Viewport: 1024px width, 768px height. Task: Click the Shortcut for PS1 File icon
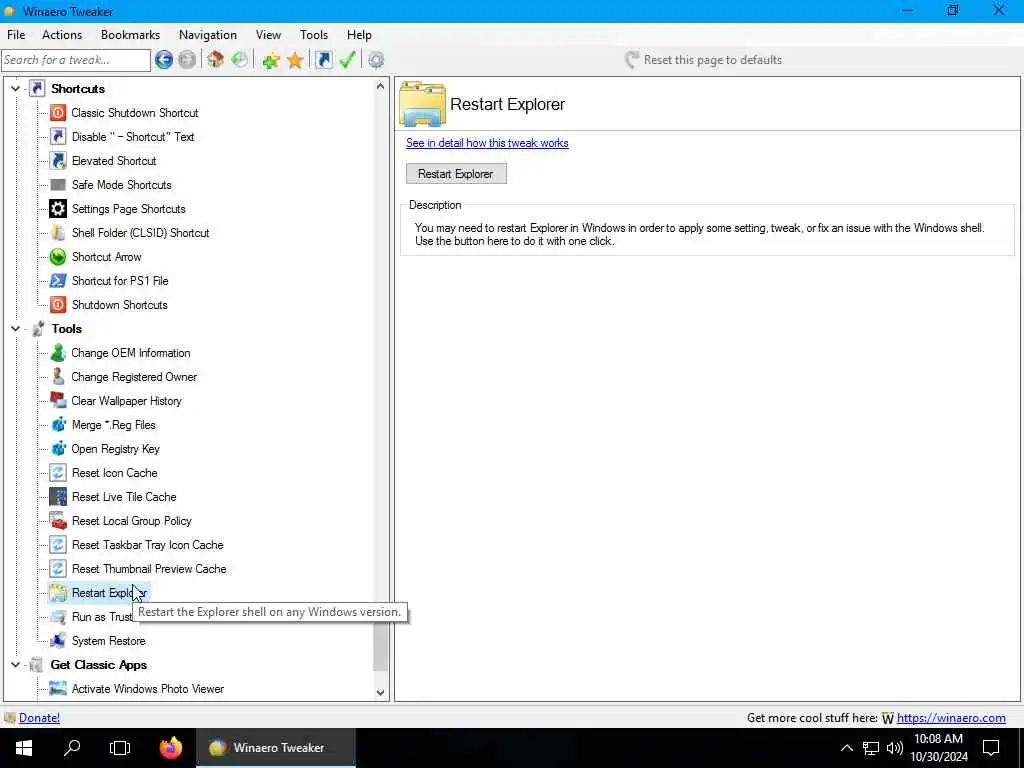click(x=58, y=281)
